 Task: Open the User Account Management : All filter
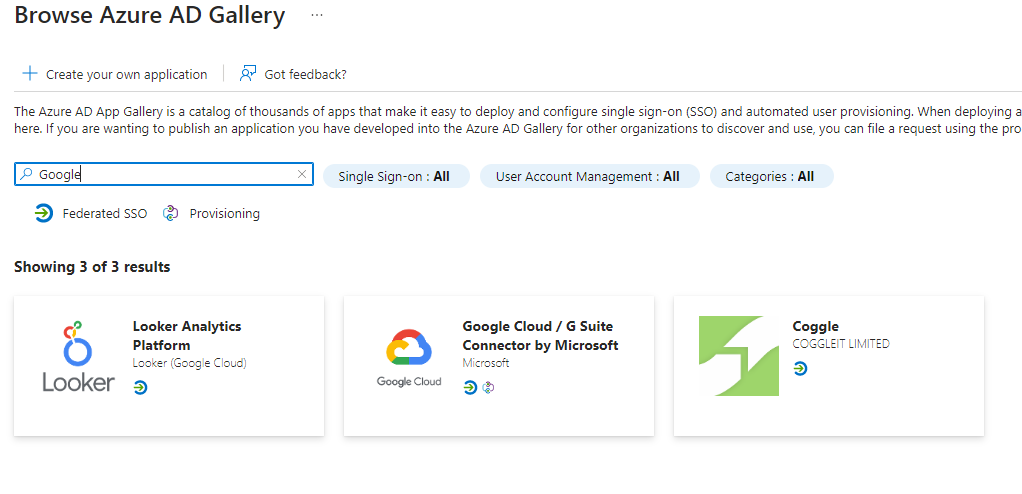(590, 176)
